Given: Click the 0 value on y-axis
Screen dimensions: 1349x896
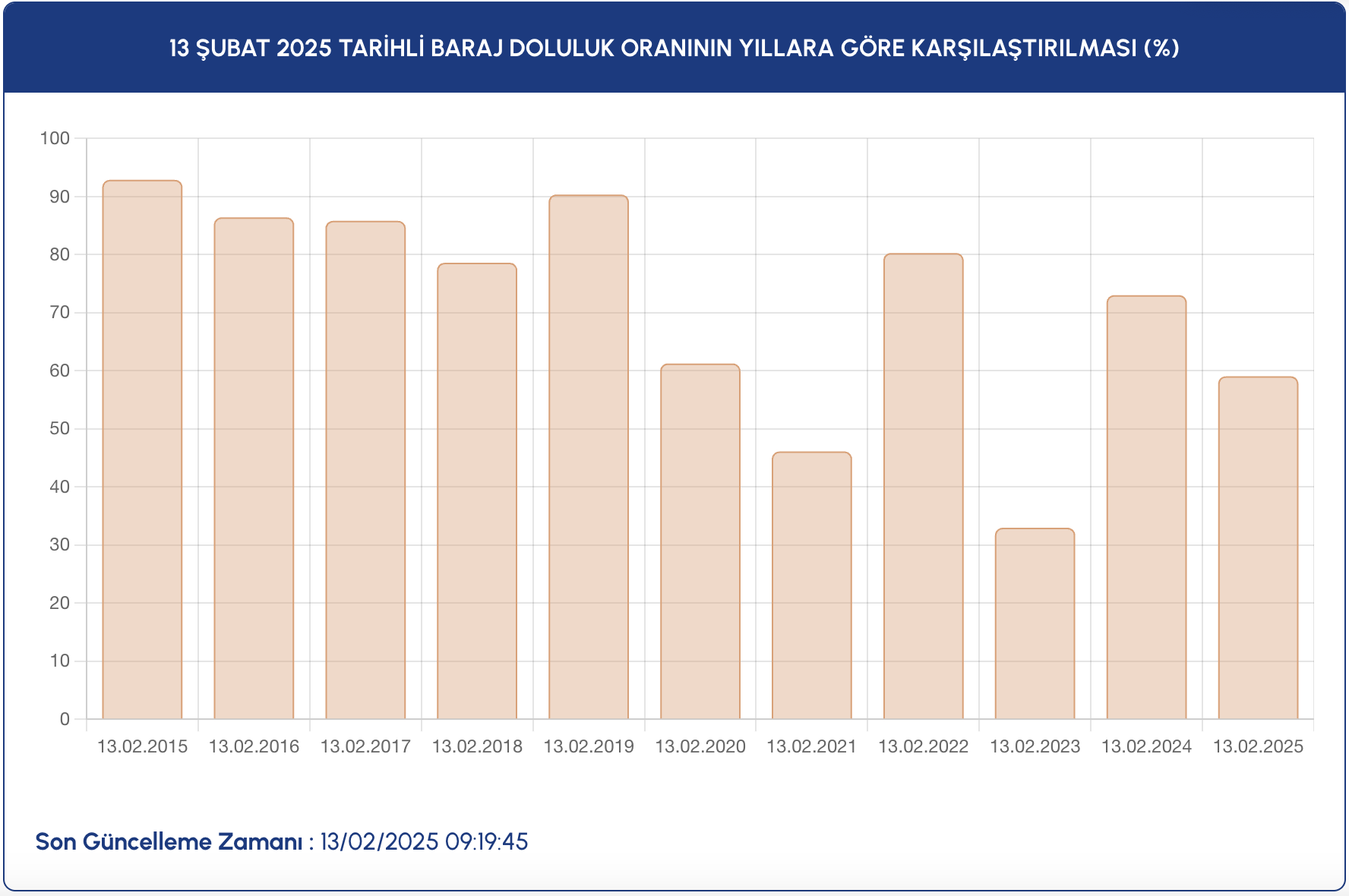Looking at the screenshot, I should coord(65,719).
